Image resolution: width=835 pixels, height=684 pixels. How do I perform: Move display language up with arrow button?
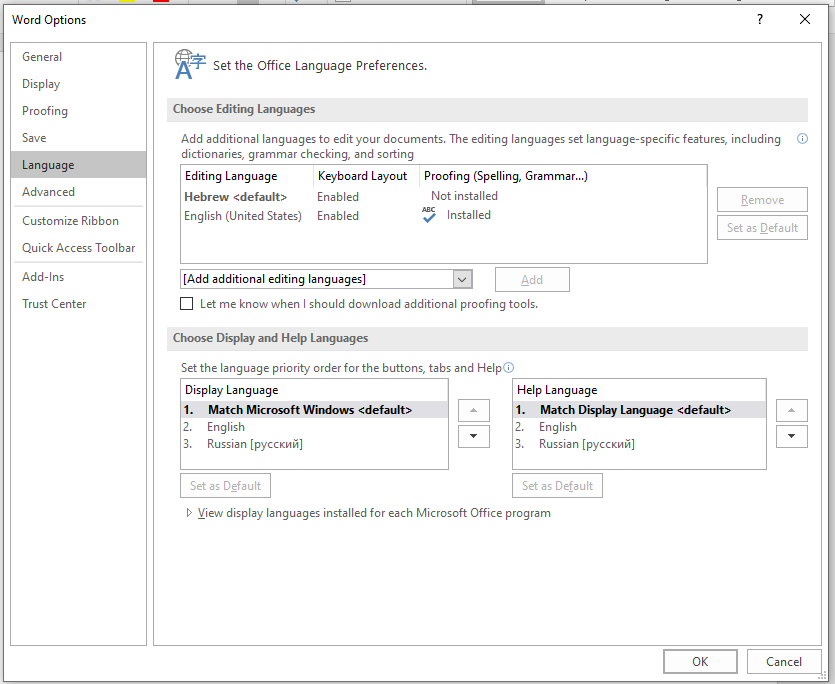pyautogui.click(x=474, y=410)
